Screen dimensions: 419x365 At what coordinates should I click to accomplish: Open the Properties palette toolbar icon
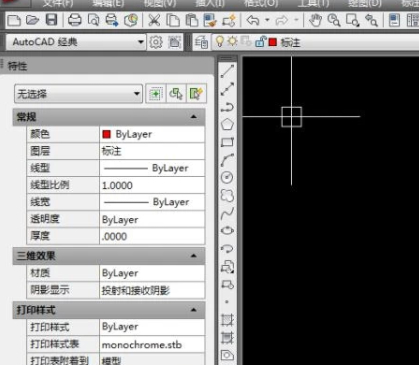(395, 20)
